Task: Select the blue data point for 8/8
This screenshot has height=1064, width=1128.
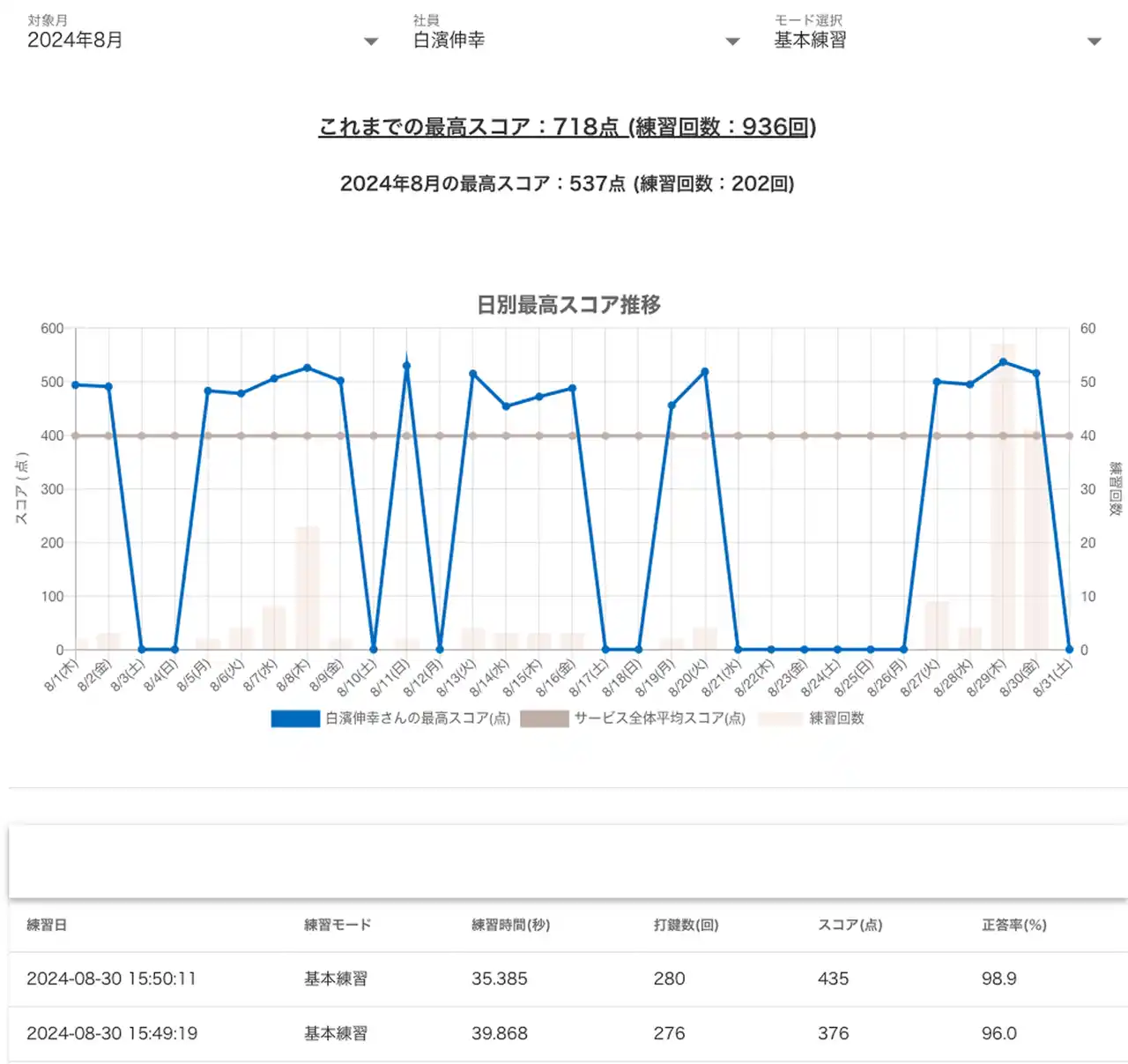Action: tap(307, 368)
